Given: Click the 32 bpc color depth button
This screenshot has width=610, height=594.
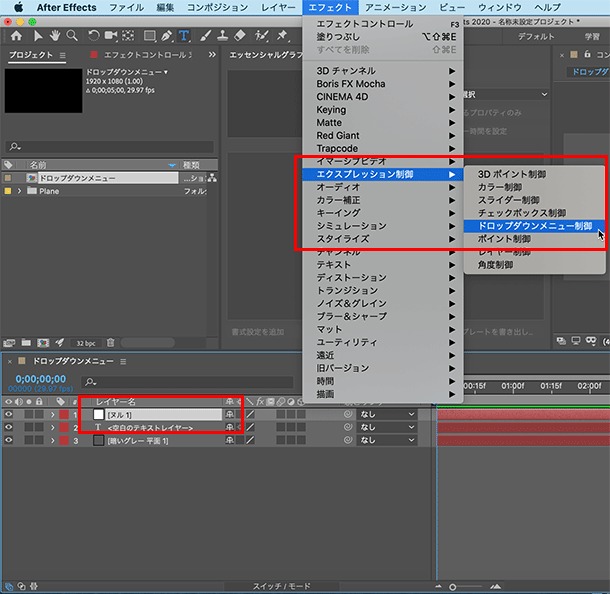Looking at the screenshot, I should (86, 343).
